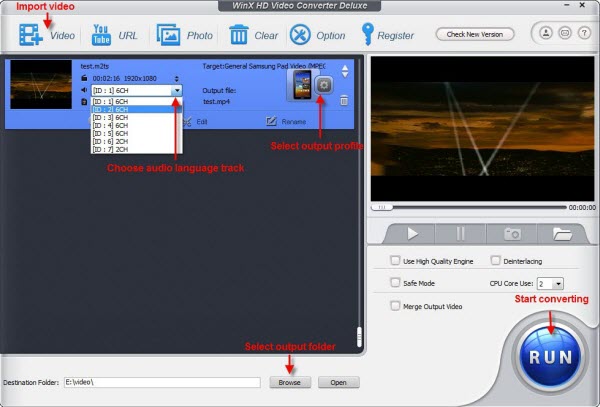Check Merge Output Video
The width and height of the screenshot is (600, 407).
(x=395, y=306)
